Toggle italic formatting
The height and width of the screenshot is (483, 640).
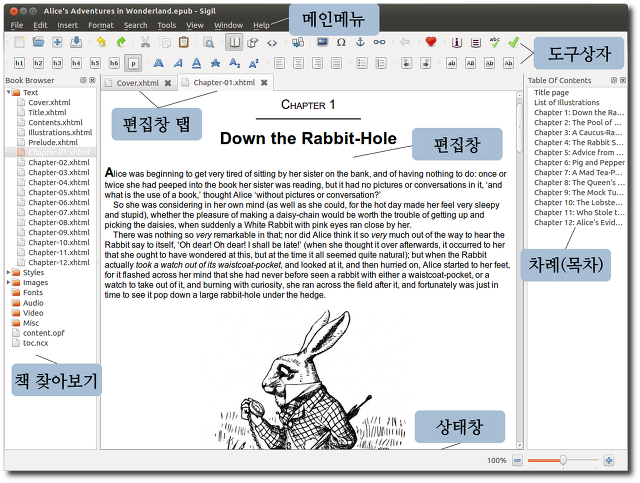pyautogui.click(x=178, y=63)
